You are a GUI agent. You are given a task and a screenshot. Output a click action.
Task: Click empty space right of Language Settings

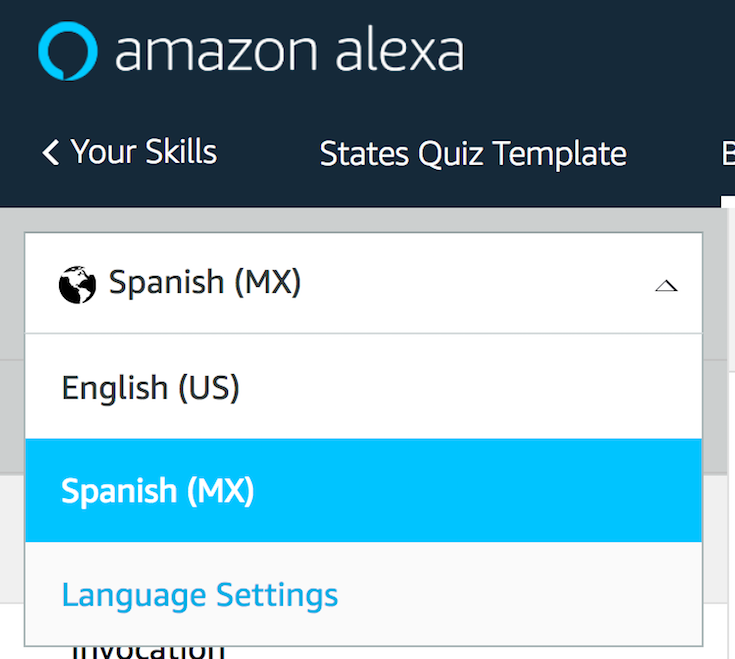pos(520,595)
